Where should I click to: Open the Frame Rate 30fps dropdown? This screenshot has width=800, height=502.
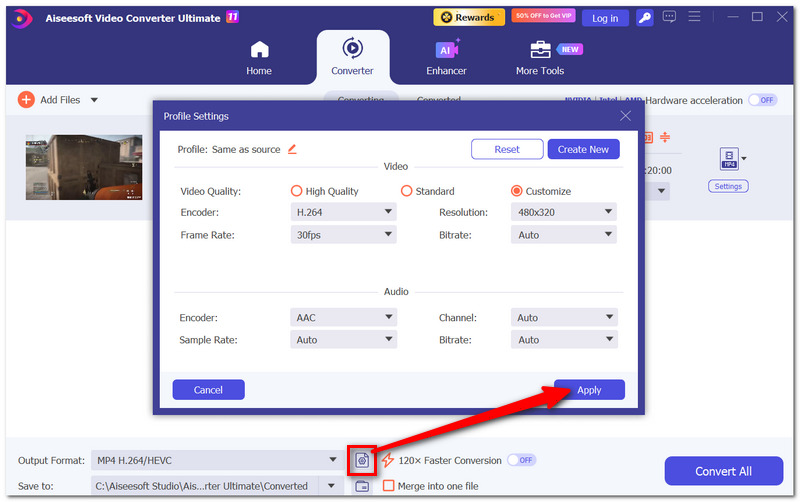click(x=343, y=235)
